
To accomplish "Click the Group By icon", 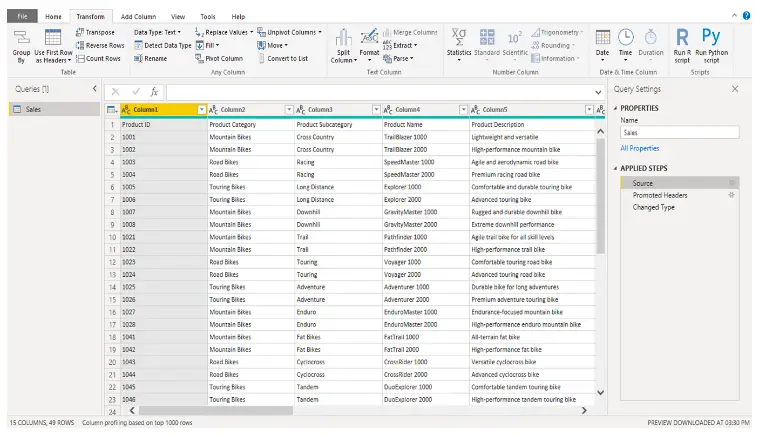I will tap(20, 39).
